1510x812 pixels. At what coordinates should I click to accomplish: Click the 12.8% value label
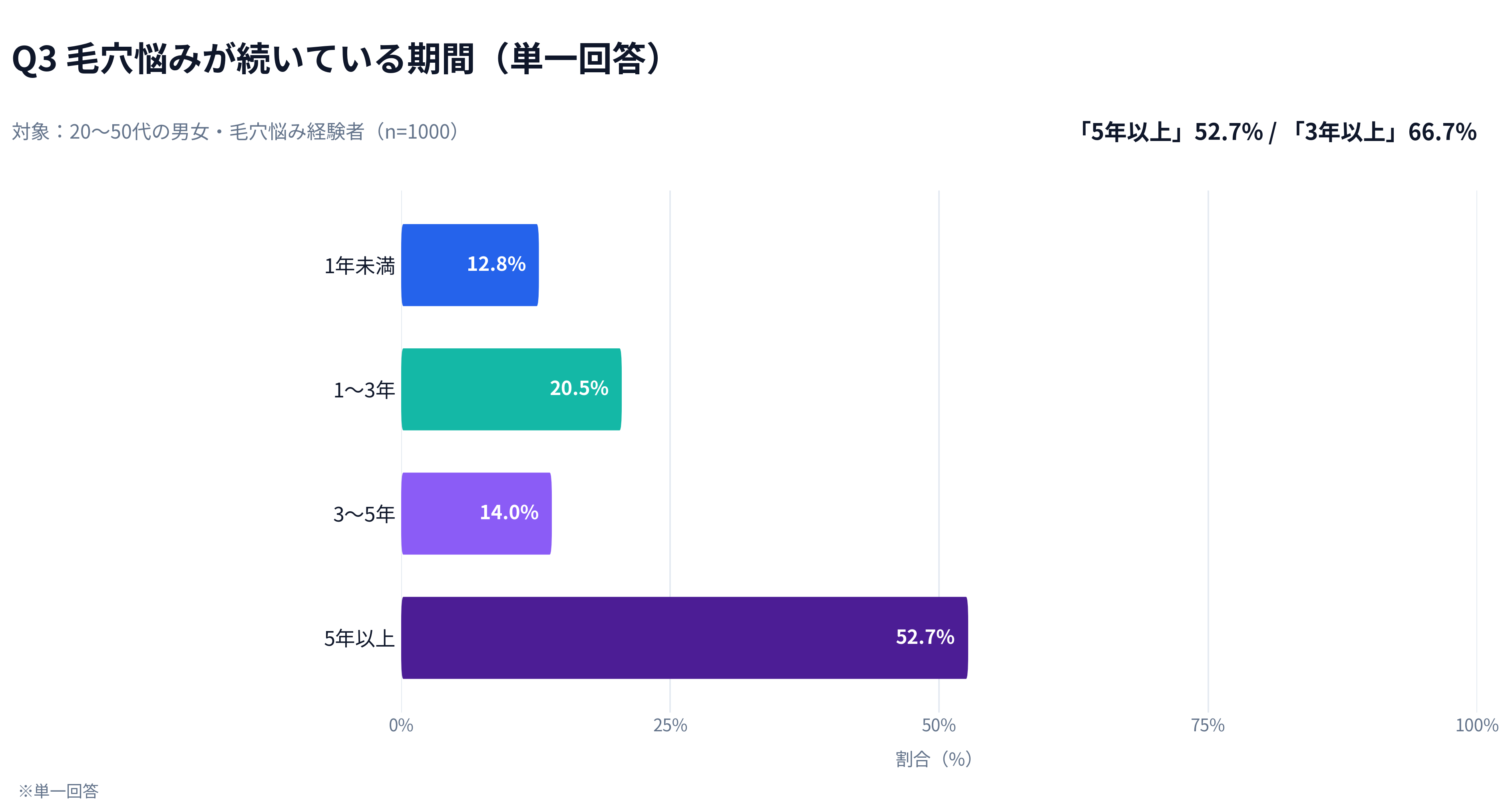(x=496, y=264)
